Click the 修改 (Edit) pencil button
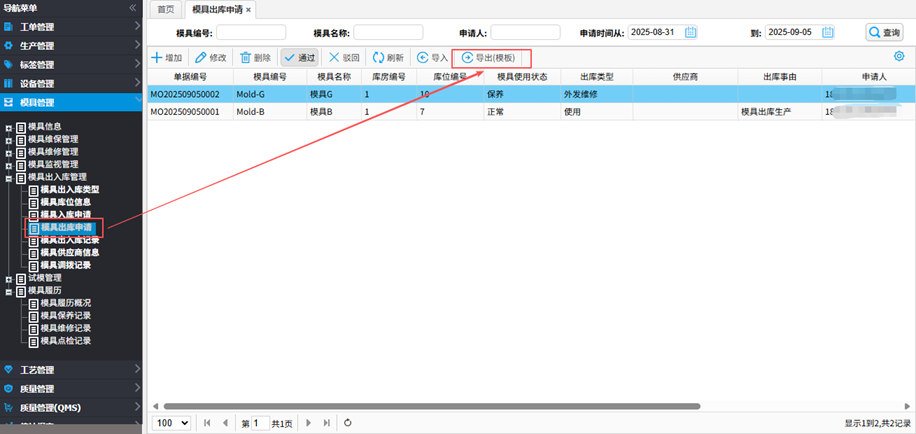The height and width of the screenshot is (434, 916). click(x=211, y=58)
